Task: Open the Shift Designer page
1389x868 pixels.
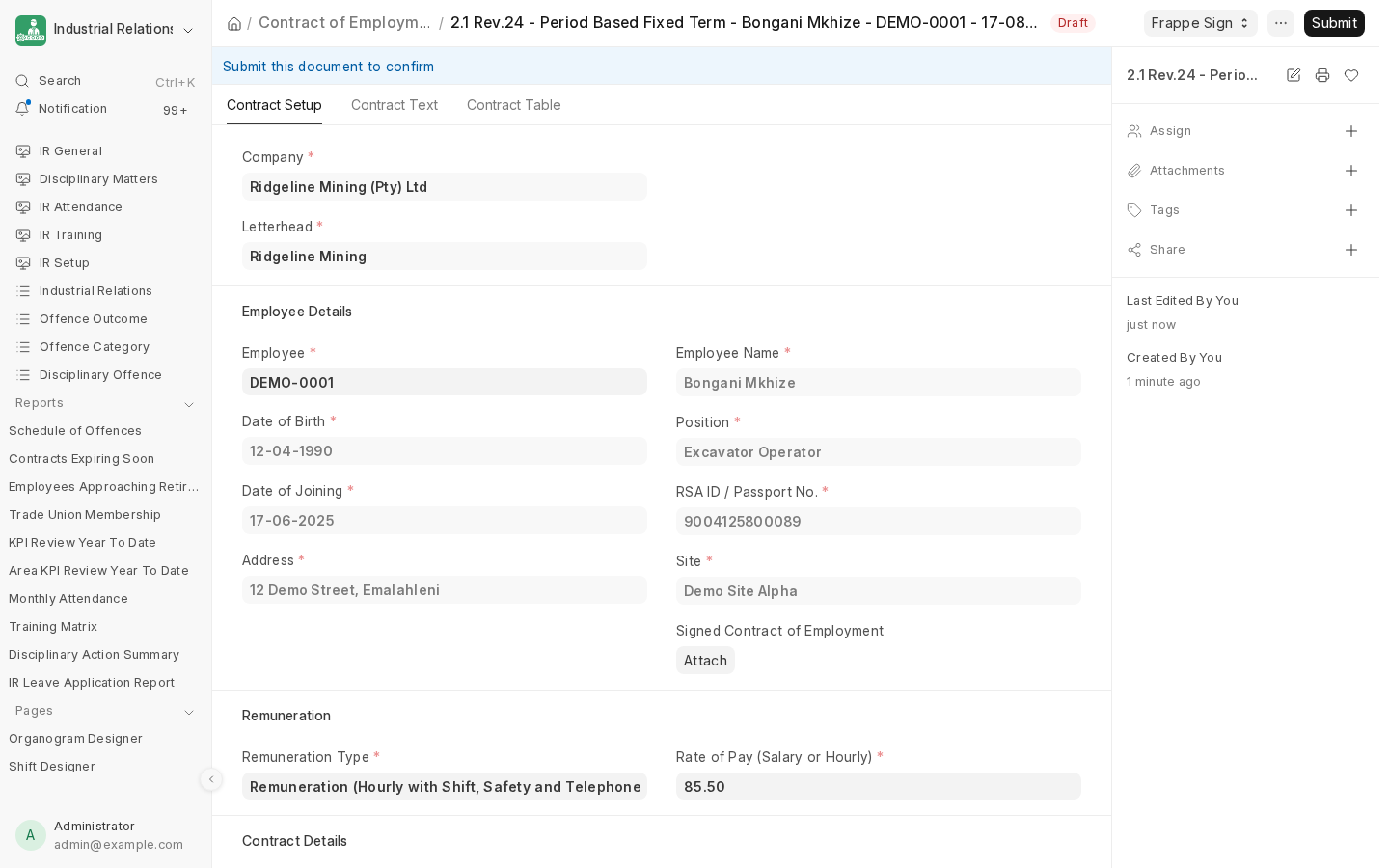Action: [x=52, y=767]
